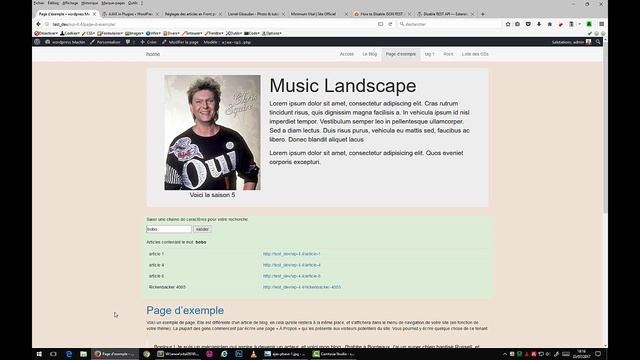This screenshot has width=640, height=360.
Task: Click the reload page icon in address bar
Action: [x=390, y=24]
